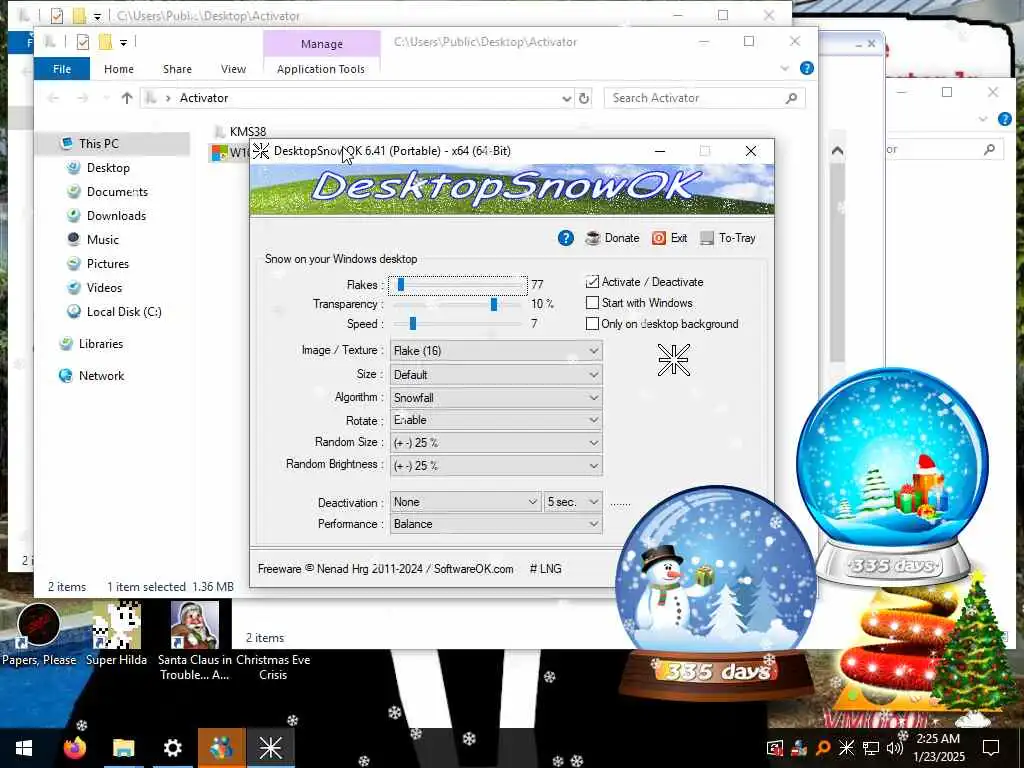Image resolution: width=1024 pixels, height=768 pixels.
Task: Open Windows Start menu
Action: coord(24,748)
